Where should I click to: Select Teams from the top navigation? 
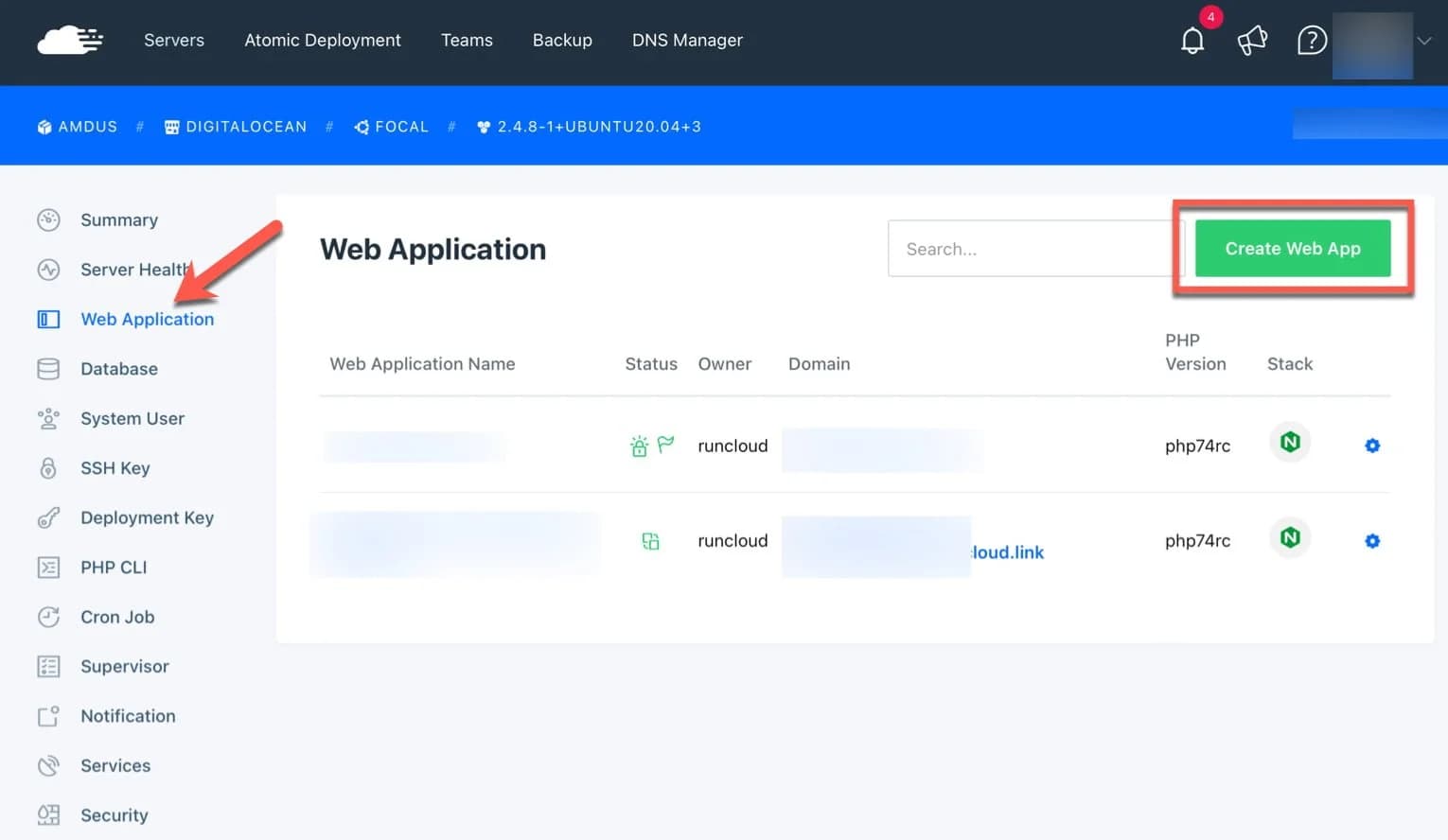[467, 40]
